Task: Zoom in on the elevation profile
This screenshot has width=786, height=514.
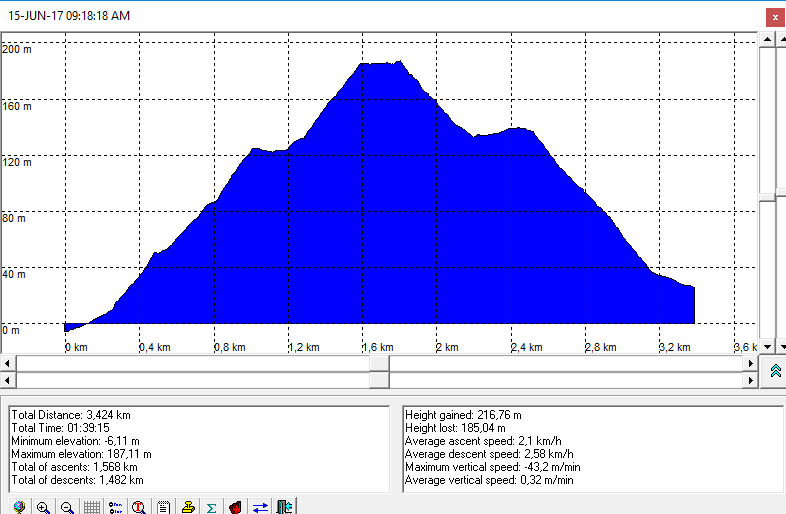Action: [x=43, y=507]
